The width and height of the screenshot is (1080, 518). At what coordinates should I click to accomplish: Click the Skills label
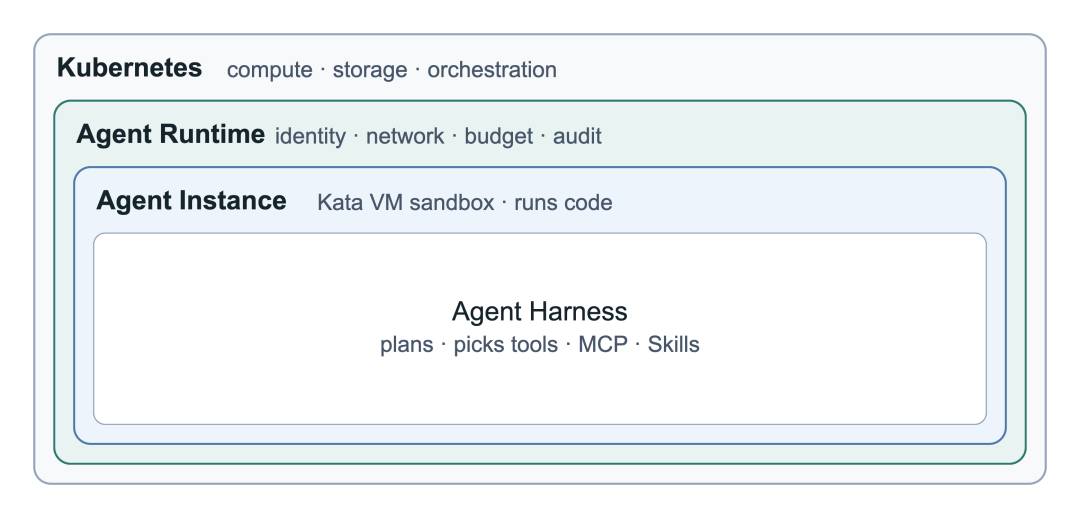[674, 344]
